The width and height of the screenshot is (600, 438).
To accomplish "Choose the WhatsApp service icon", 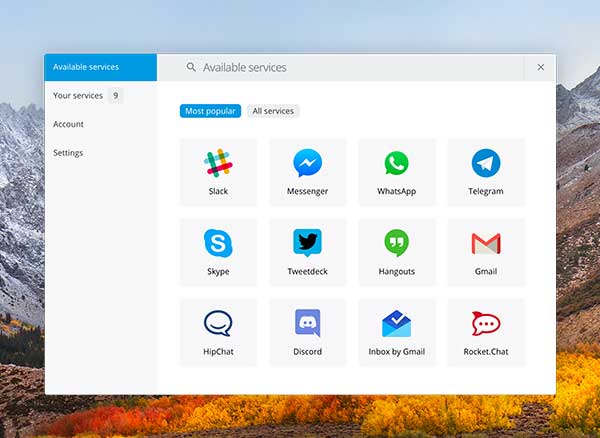I will click(396, 163).
